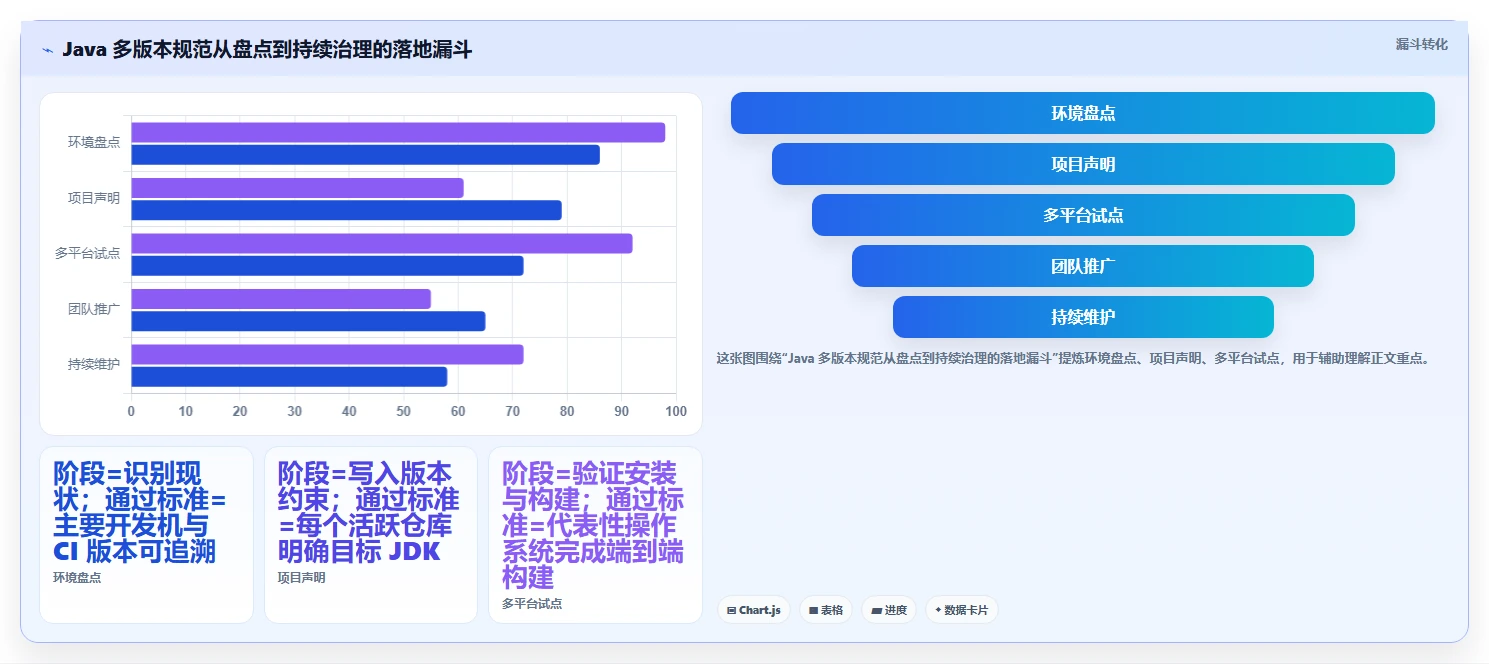1489x664 pixels.
Task: Click the descriptive caption beginning 这张图围绕
Action: (1074, 358)
